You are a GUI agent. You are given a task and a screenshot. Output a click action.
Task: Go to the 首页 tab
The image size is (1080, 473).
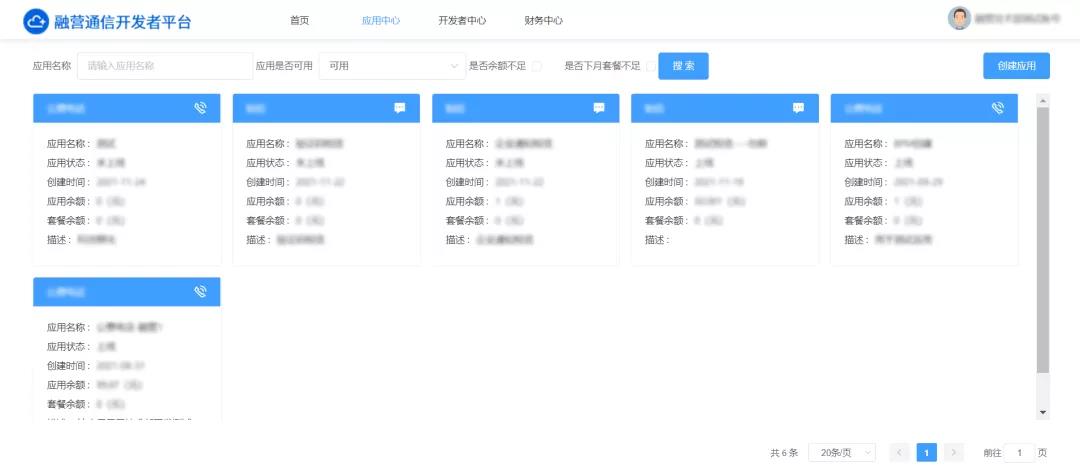pos(299,20)
